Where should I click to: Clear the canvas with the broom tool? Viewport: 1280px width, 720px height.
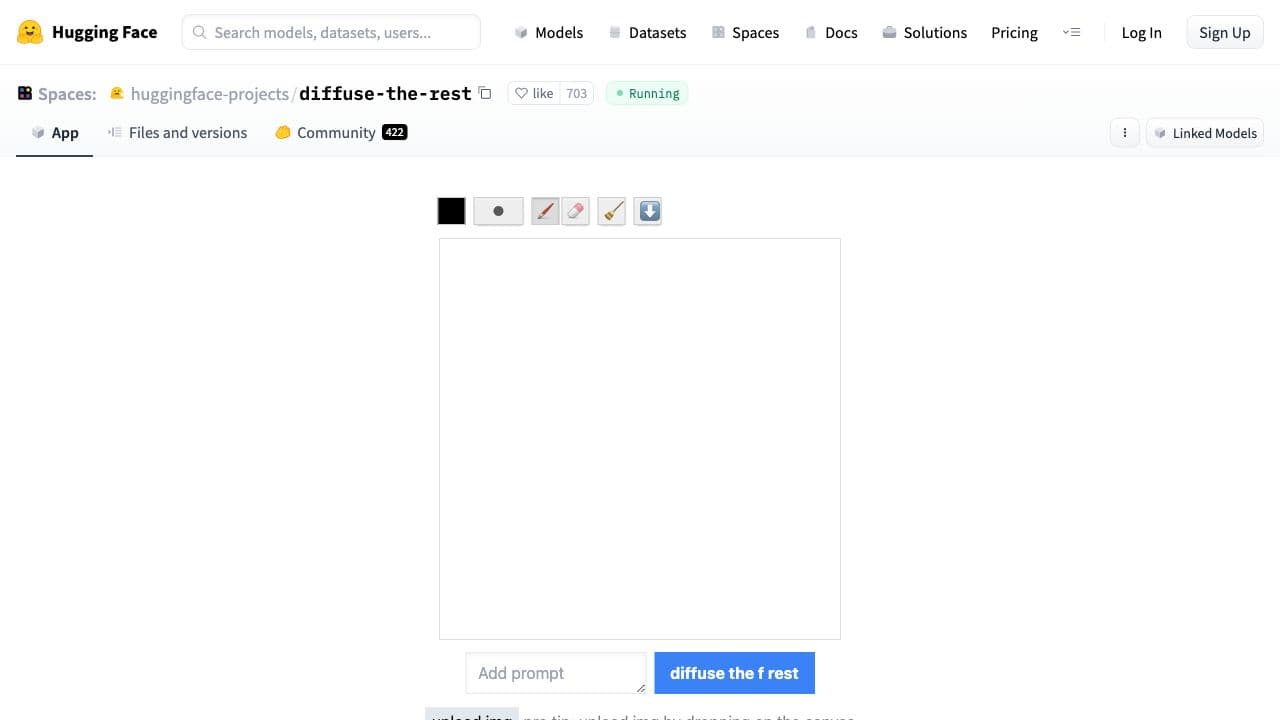[611, 211]
